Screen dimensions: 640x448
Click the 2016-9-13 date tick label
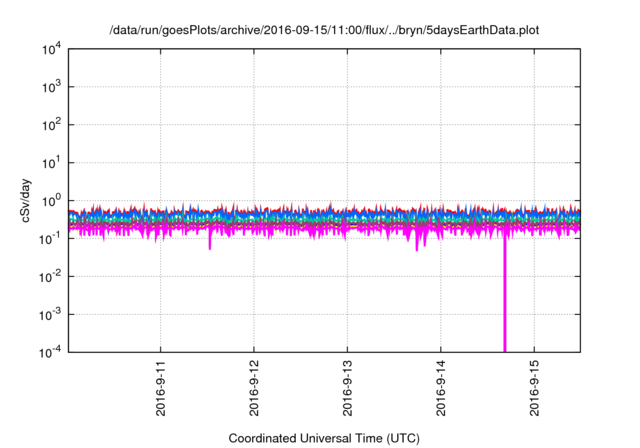(347, 388)
